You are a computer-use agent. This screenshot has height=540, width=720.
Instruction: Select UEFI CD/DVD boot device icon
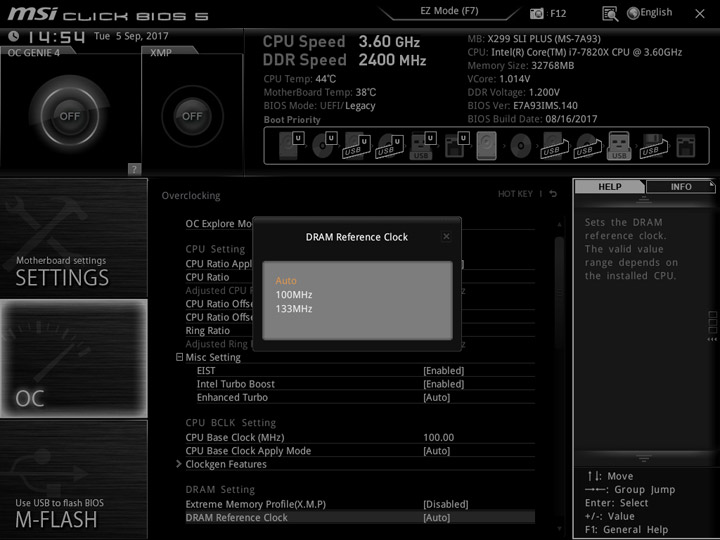tap(324, 145)
